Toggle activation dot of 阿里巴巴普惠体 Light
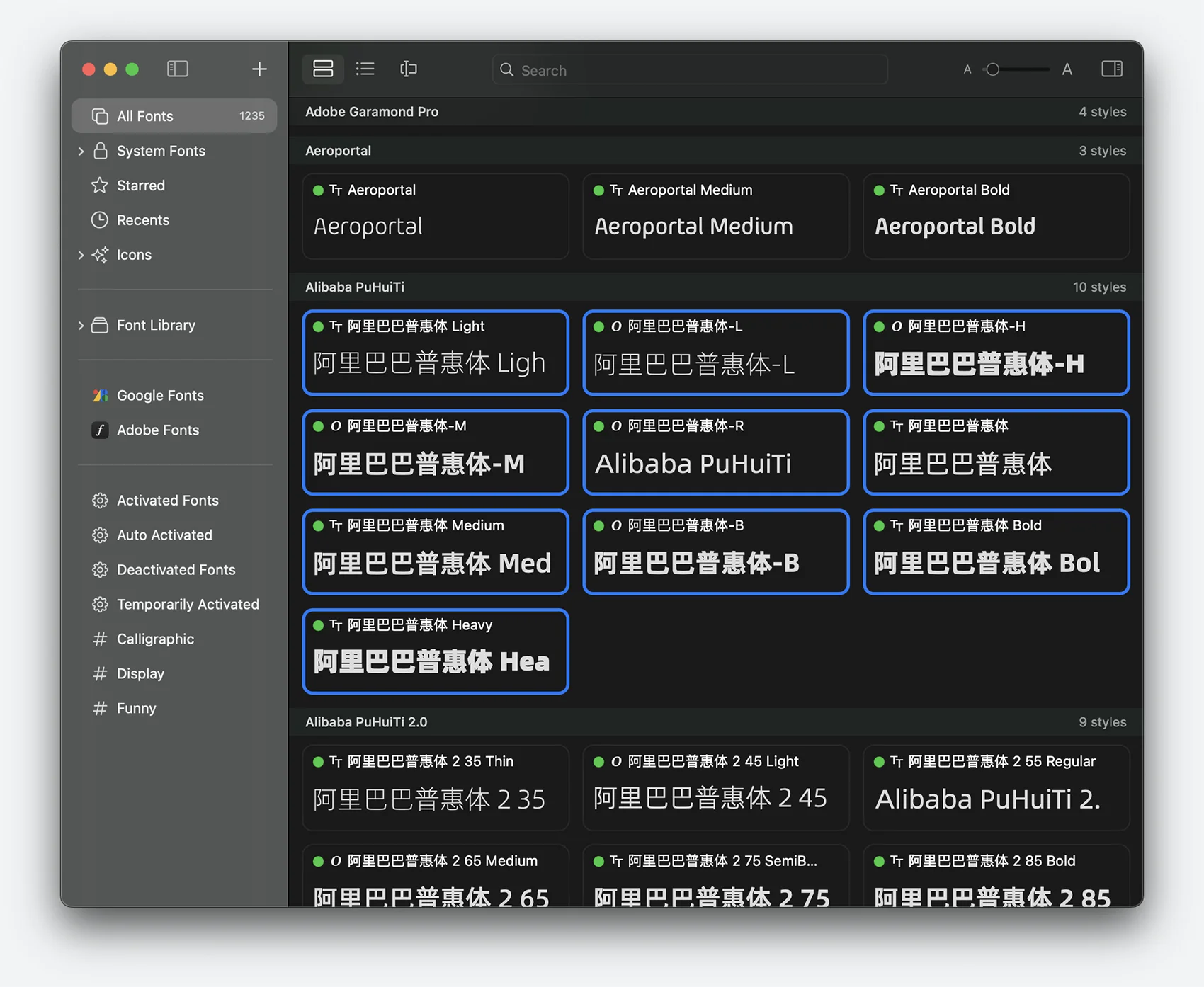The width and height of the screenshot is (1204, 987). [318, 326]
